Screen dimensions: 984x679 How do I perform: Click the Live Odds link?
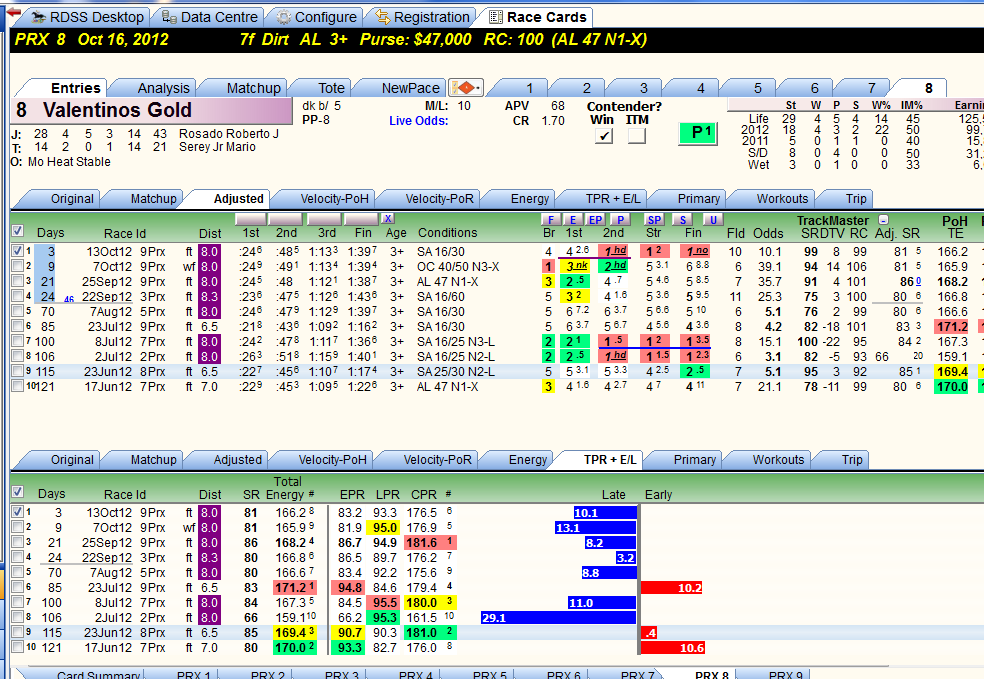419,121
